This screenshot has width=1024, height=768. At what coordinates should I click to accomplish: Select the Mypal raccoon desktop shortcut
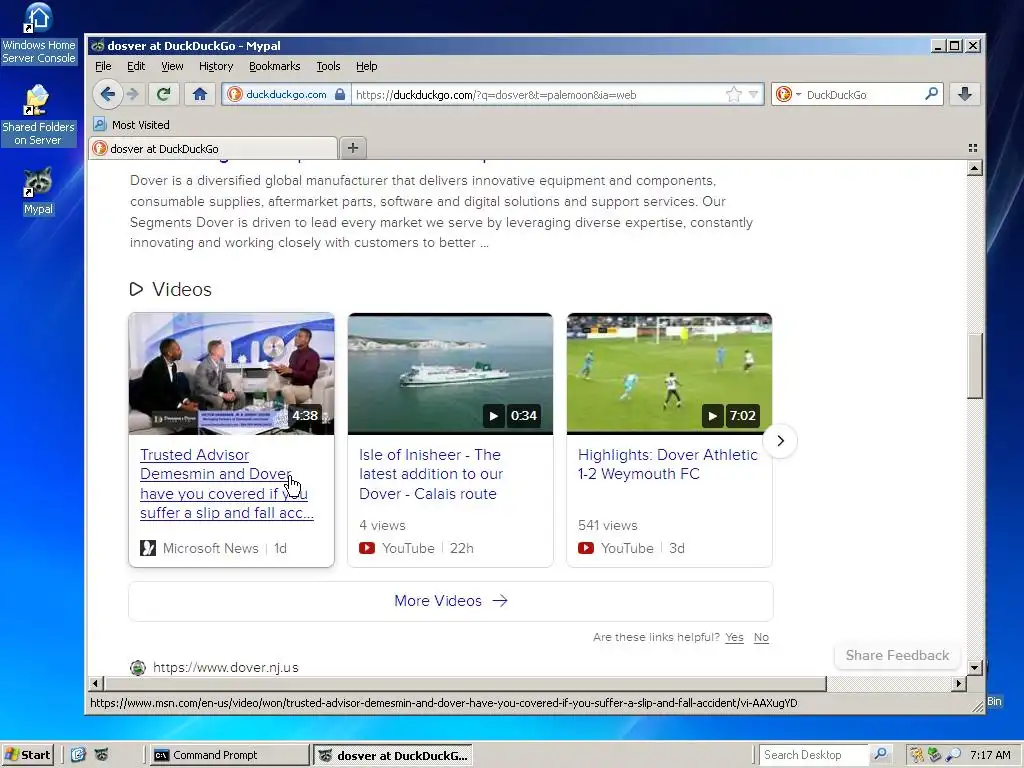tap(38, 191)
